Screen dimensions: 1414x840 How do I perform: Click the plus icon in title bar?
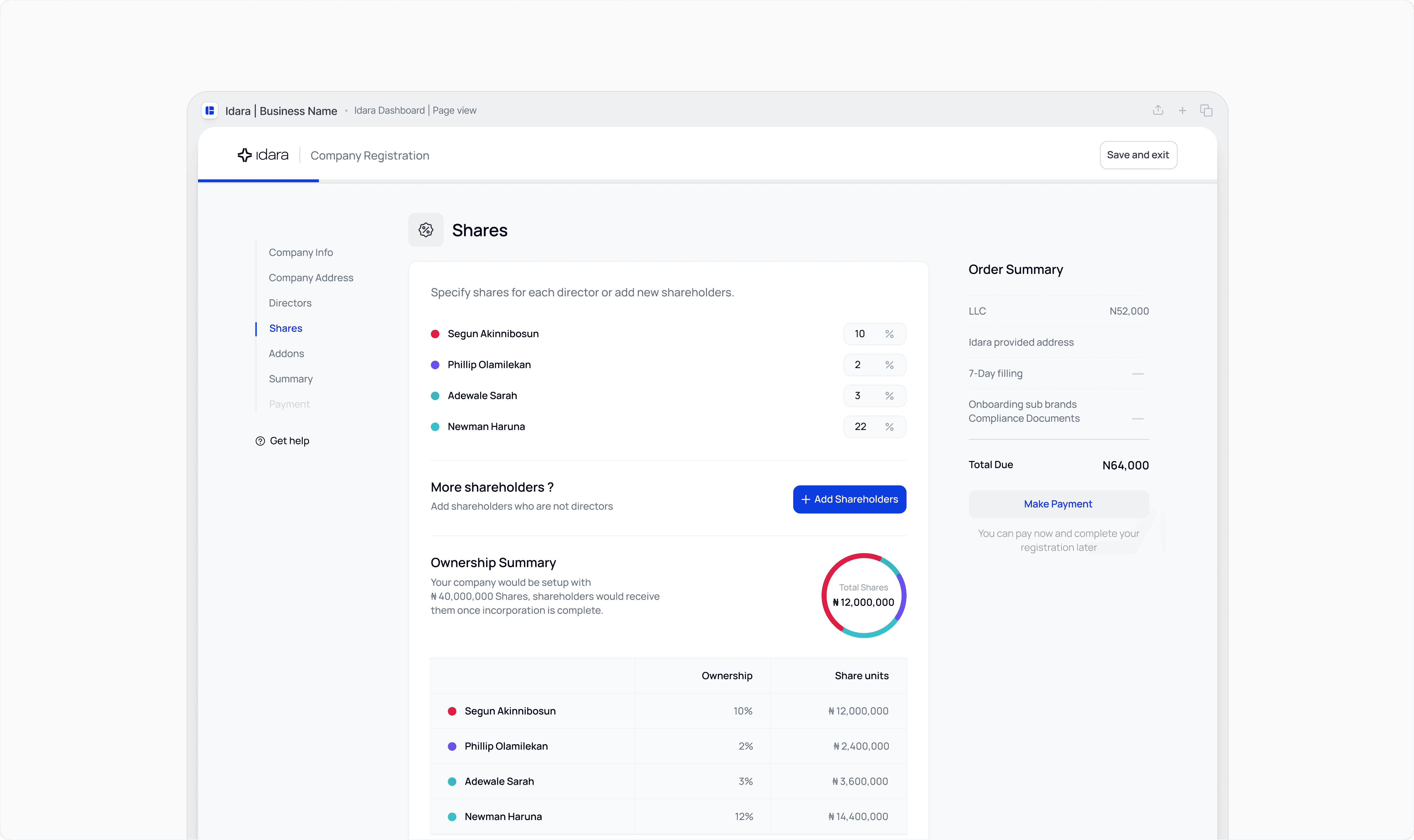point(1182,111)
